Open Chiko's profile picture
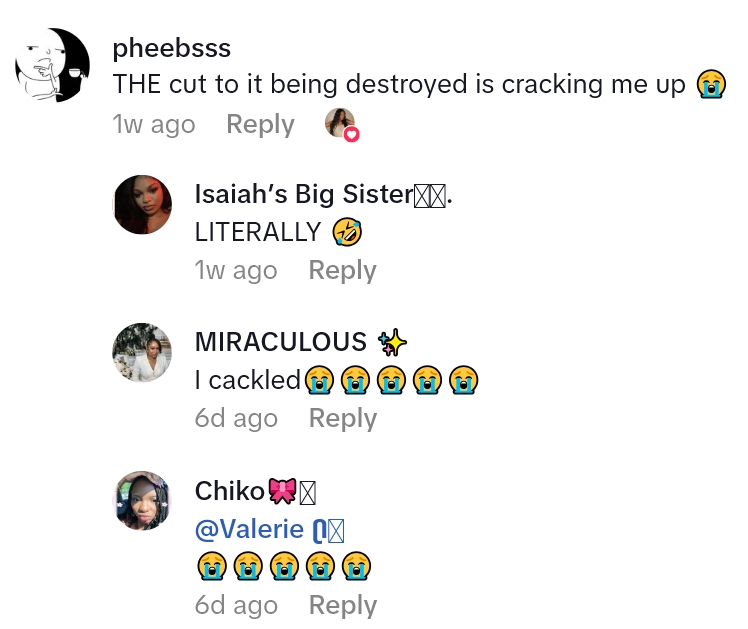The width and height of the screenshot is (748, 629). (143, 500)
